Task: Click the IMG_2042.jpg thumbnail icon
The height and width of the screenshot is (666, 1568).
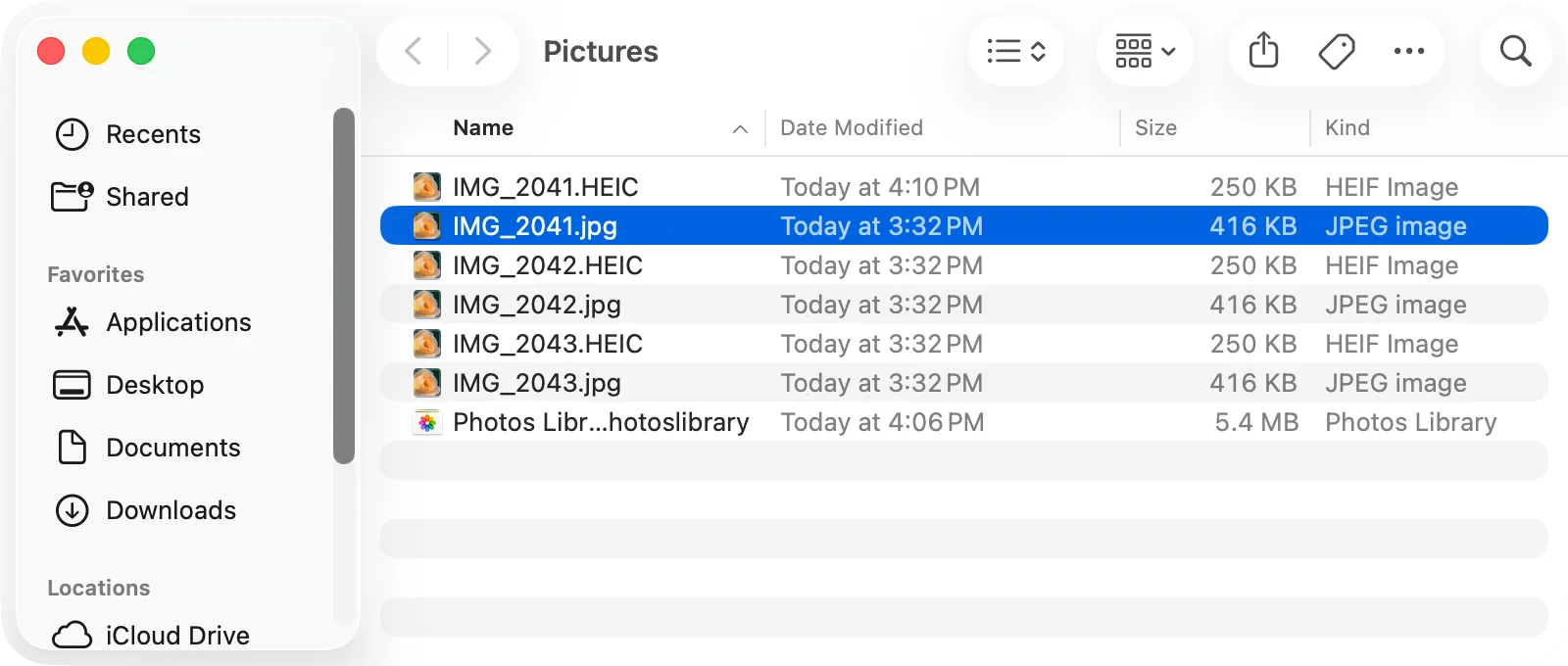Action: [426, 304]
